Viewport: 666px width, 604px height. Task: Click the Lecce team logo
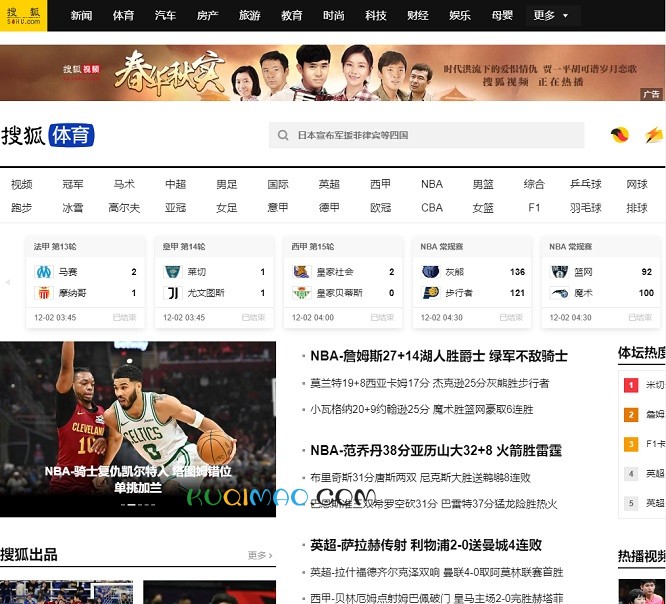173,272
